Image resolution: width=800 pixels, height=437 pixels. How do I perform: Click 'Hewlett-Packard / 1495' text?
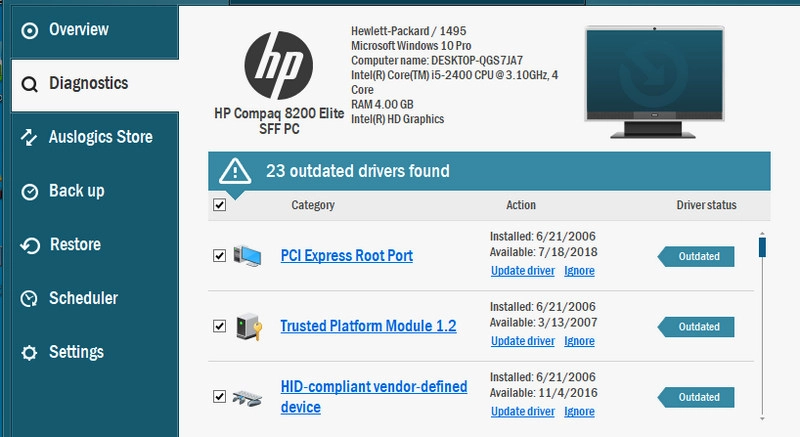click(409, 31)
